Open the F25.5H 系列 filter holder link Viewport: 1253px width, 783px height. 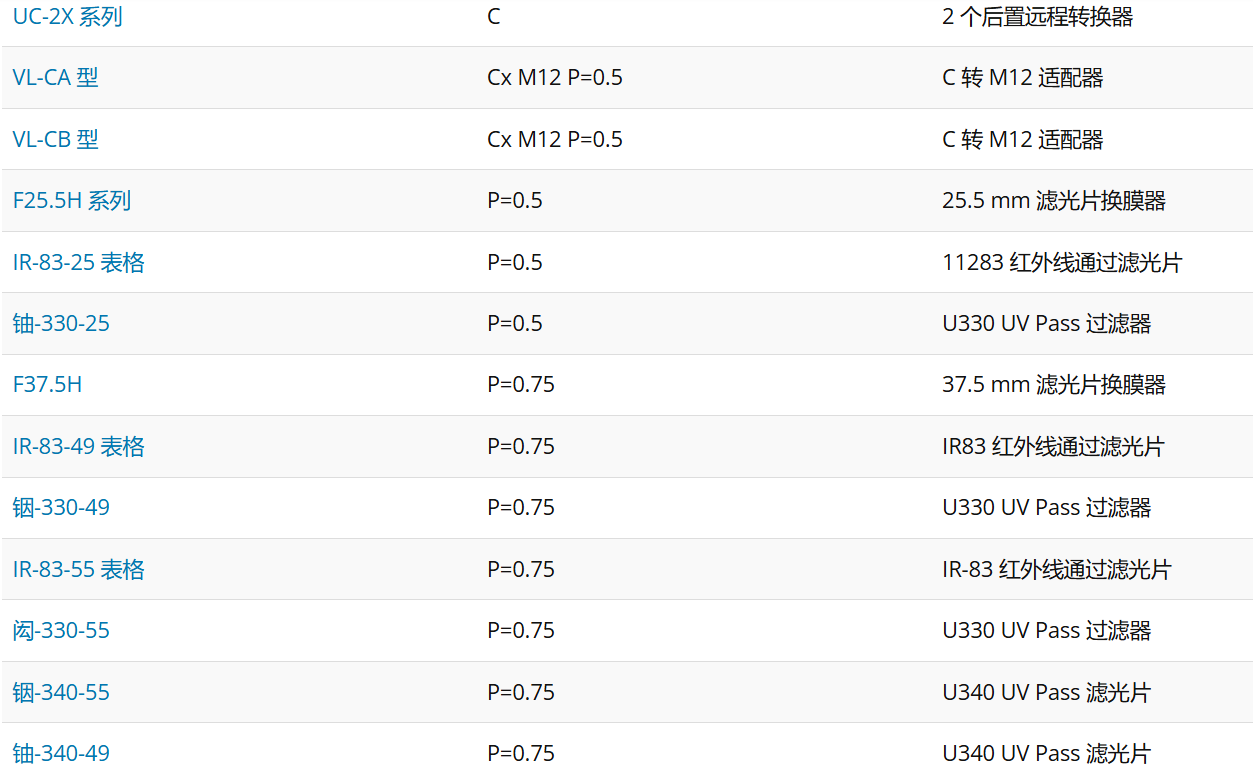71,200
